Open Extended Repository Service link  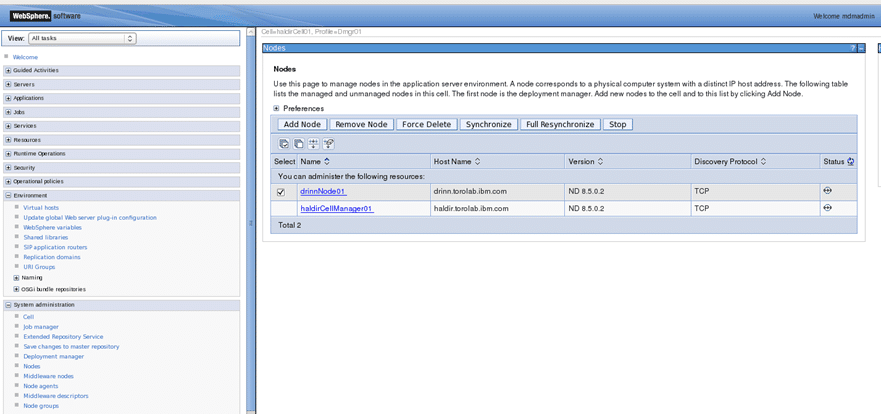tap(63, 336)
